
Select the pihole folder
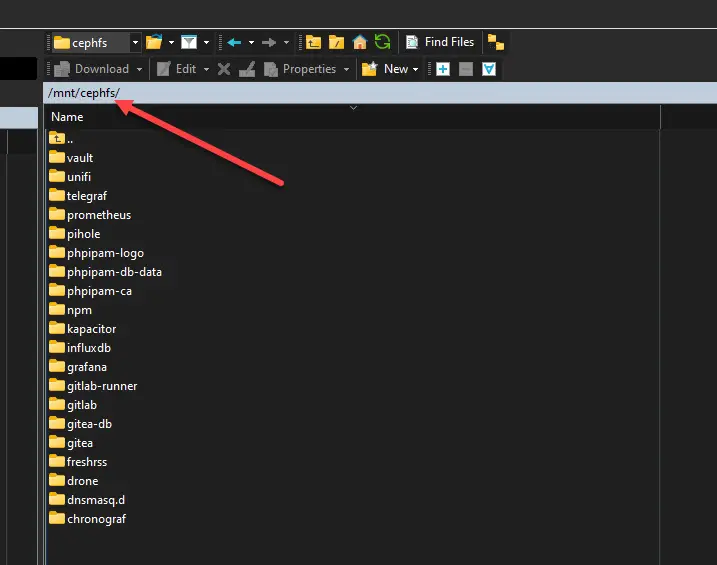pyautogui.click(x=75, y=234)
